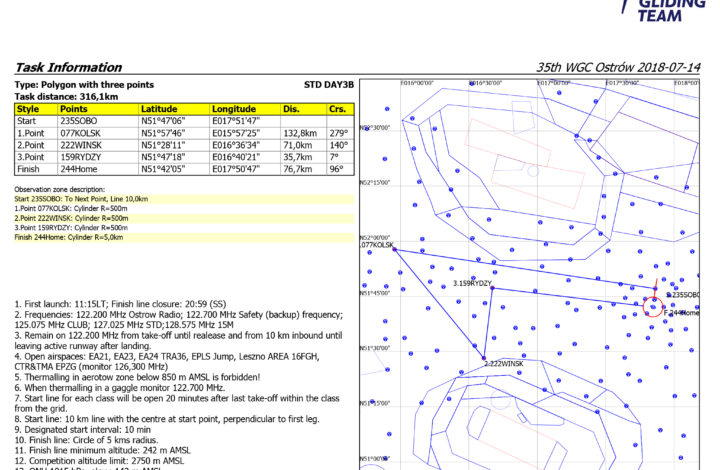Select the 077KOLSK cell in the Points column
The height and width of the screenshot is (470, 720).
[80, 132]
